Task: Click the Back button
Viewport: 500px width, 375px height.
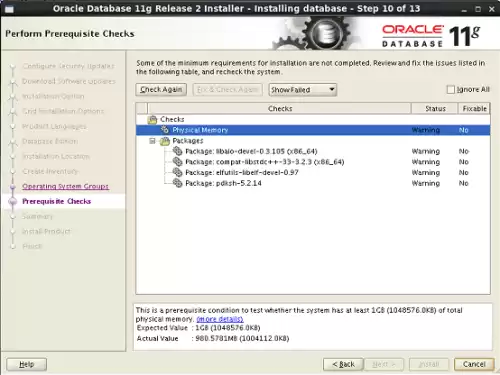Action: click(x=343, y=364)
